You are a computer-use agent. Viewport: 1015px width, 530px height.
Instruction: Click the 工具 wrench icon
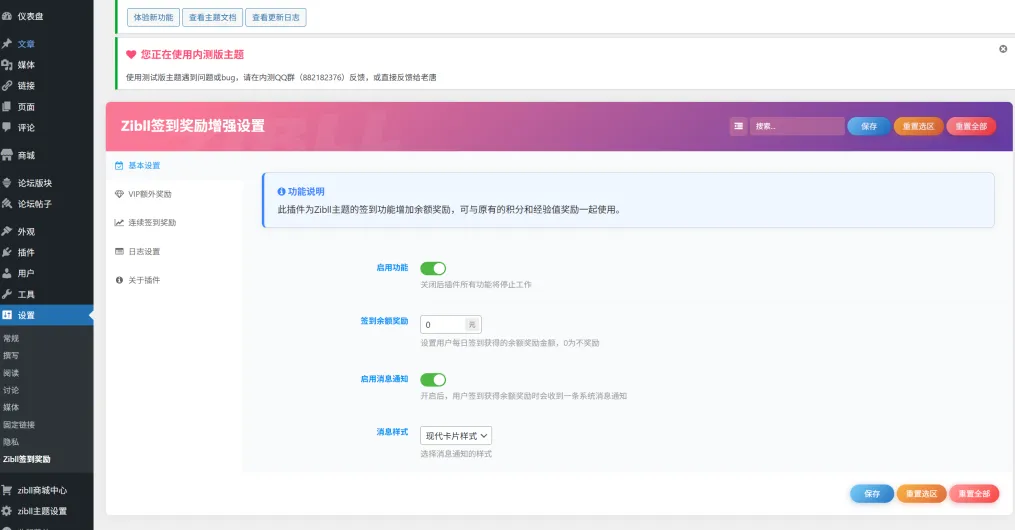click(x=7, y=294)
